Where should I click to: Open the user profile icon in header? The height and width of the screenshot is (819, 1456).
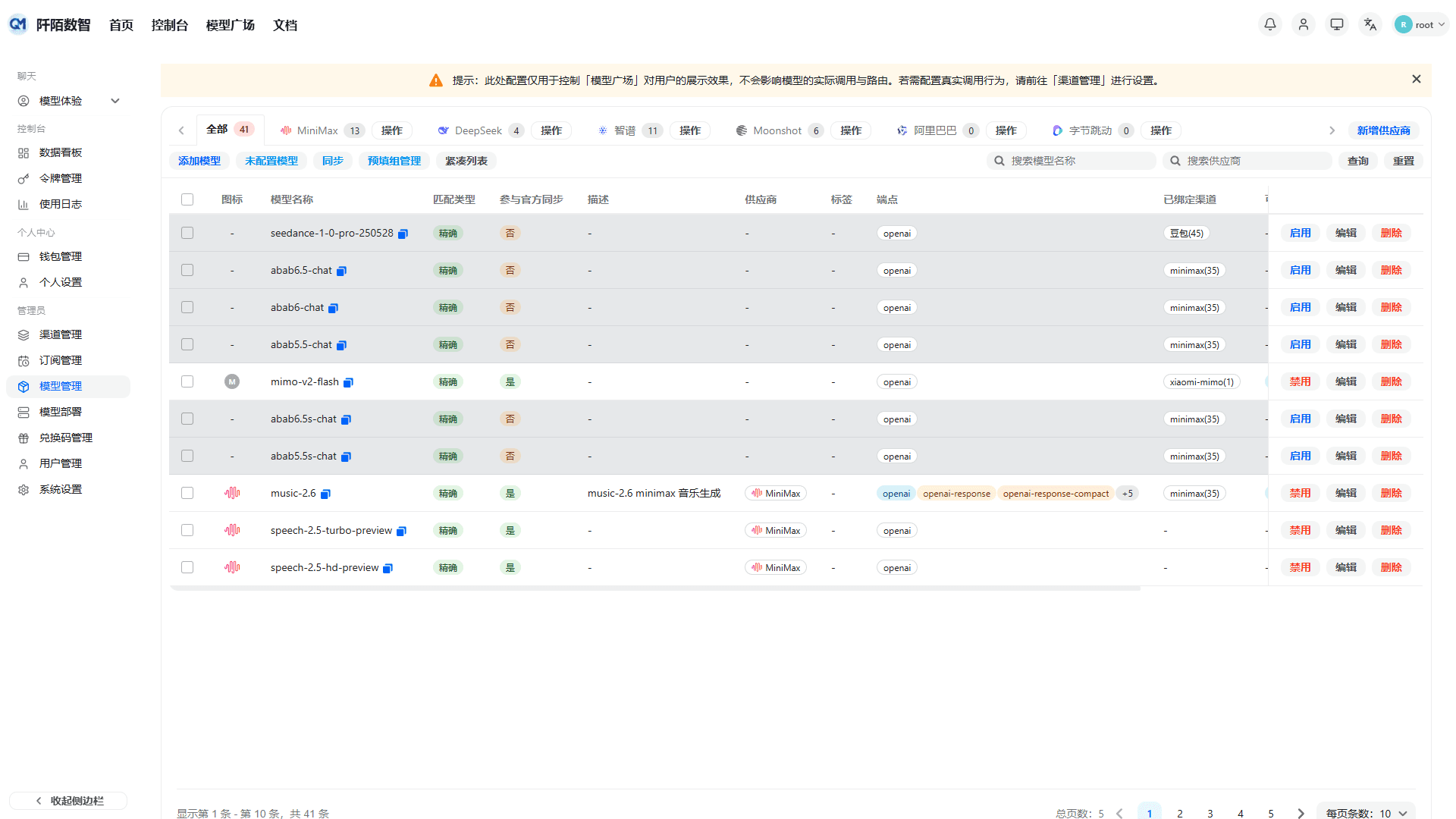click(x=1304, y=24)
